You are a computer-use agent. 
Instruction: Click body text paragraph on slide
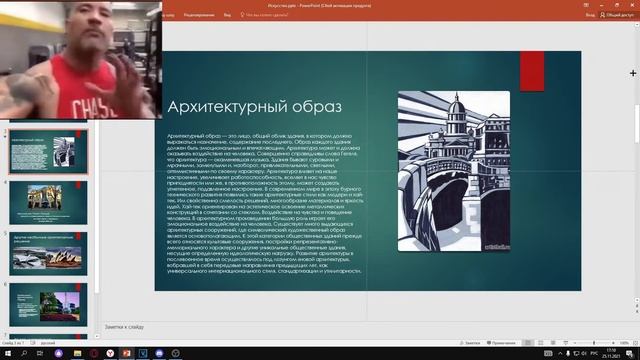(265, 203)
